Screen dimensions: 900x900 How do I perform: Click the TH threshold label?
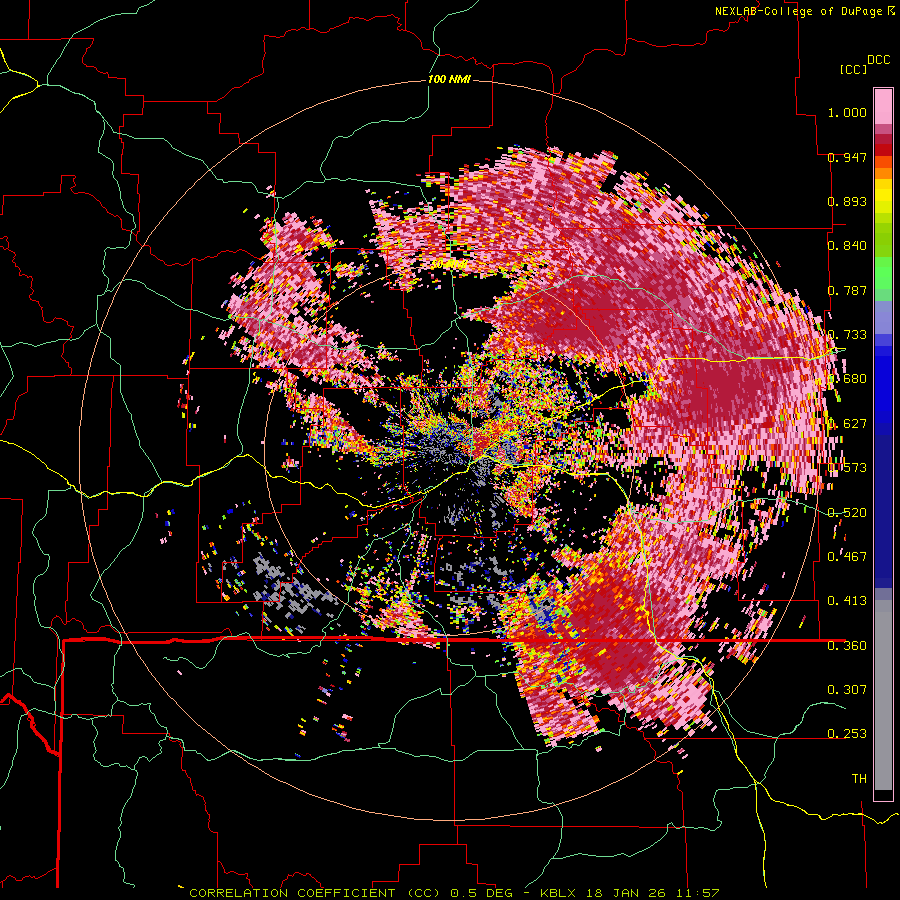coord(859,779)
